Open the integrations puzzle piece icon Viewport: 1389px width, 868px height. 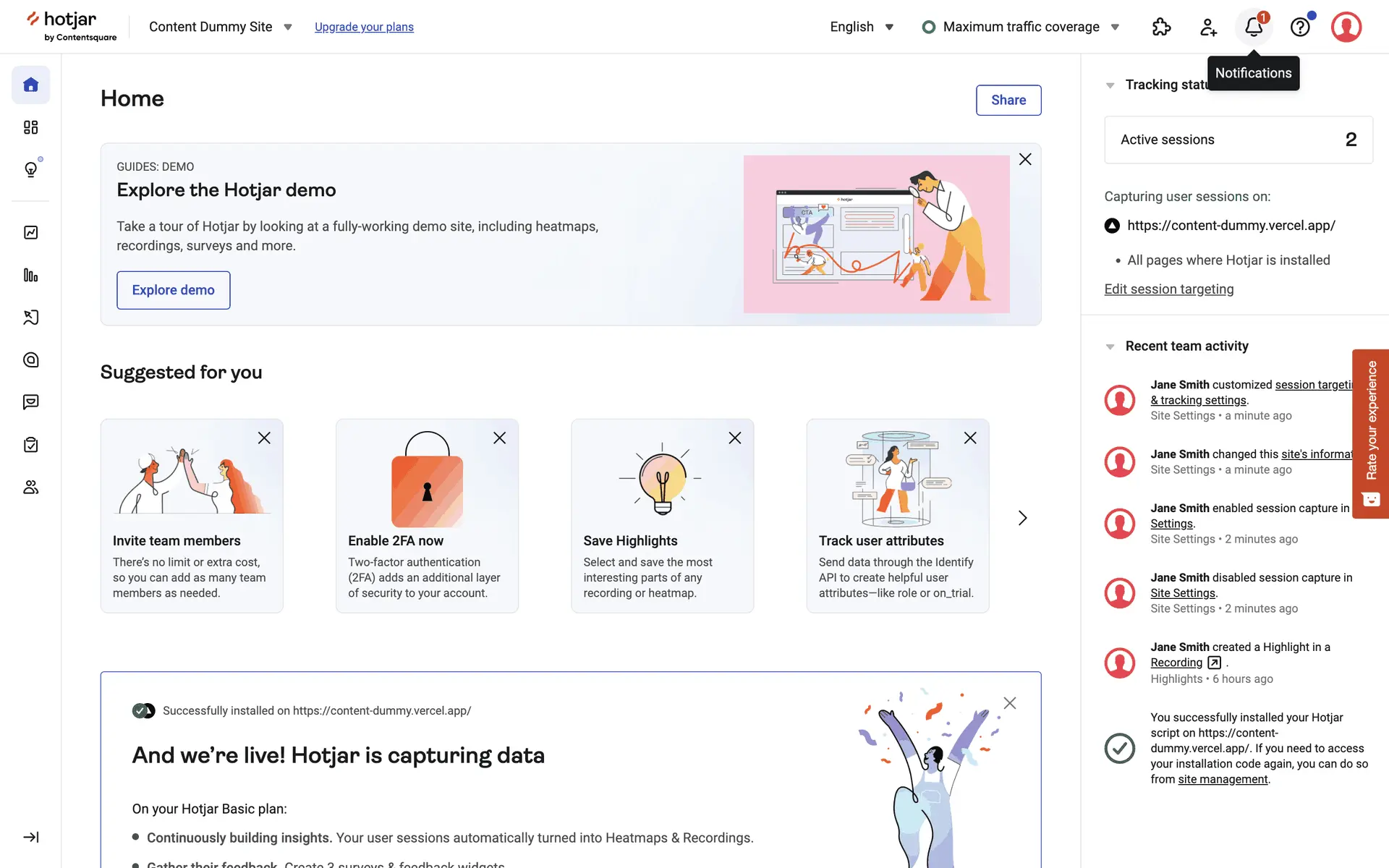pyautogui.click(x=1161, y=27)
